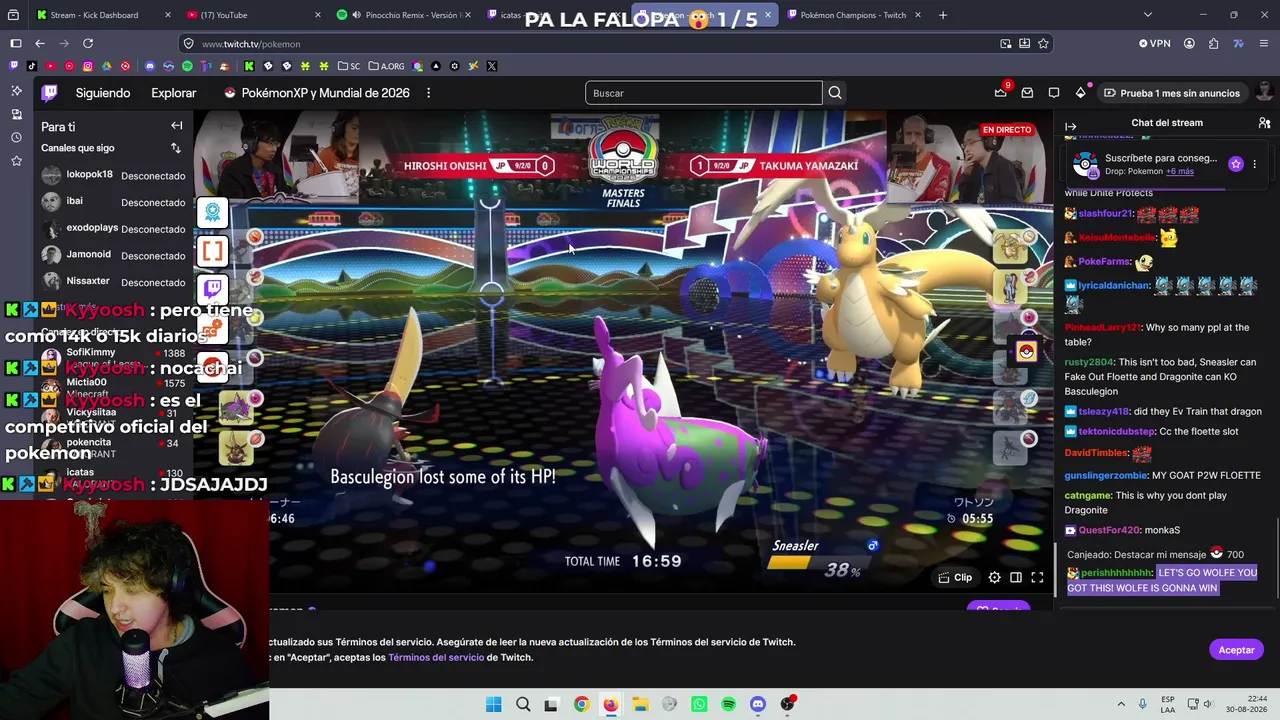Toggle fullscreen on the video player
The height and width of the screenshot is (720, 1280).
pos(1037,577)
